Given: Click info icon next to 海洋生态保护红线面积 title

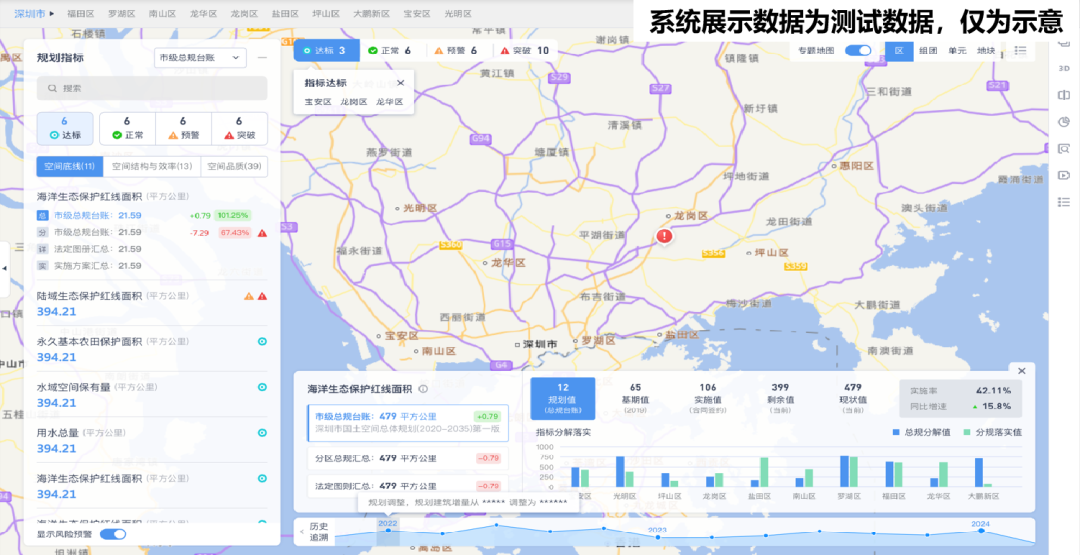Looking at the screenshot, I should click(423, 389).
